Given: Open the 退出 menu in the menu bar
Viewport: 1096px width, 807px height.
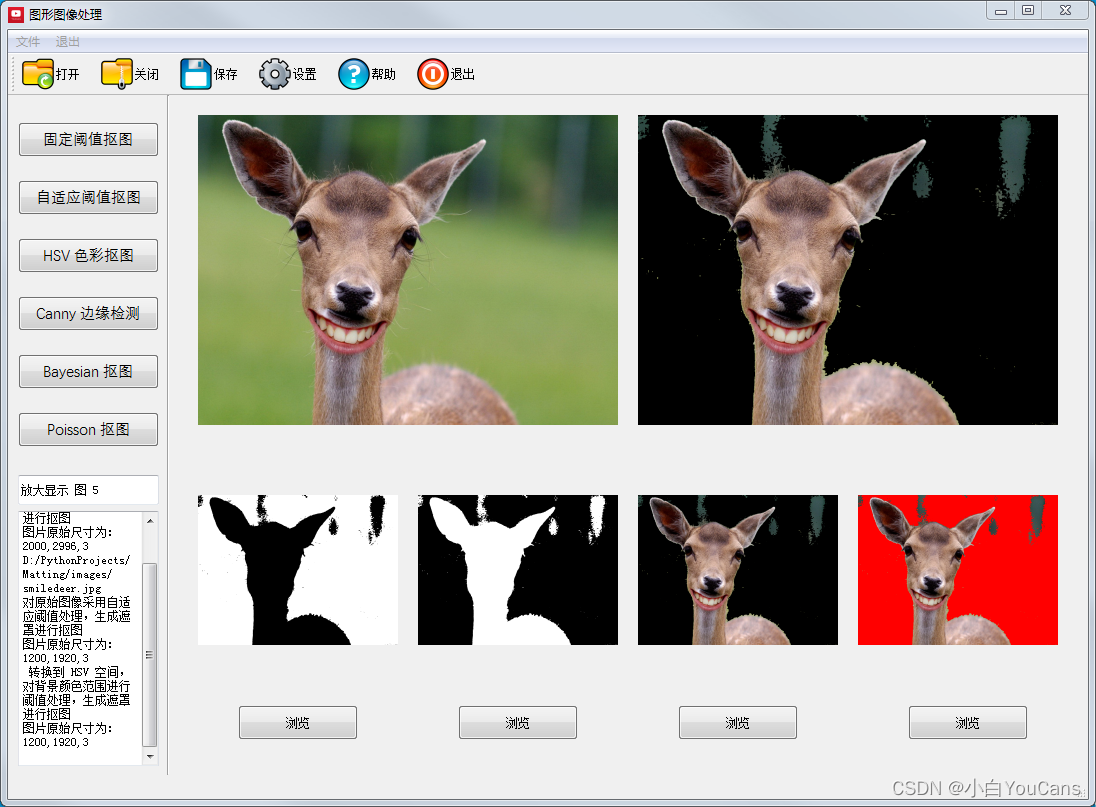Looking at the screenshot, I should pos(68,42).
